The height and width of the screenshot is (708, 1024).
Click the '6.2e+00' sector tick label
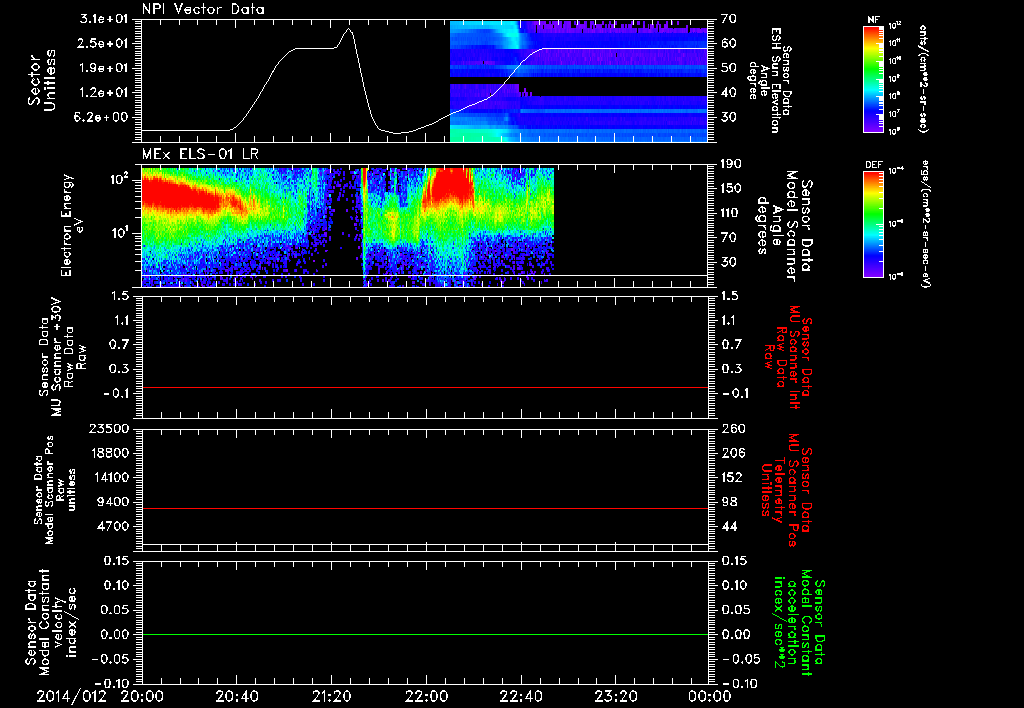(x=103, y=118)
